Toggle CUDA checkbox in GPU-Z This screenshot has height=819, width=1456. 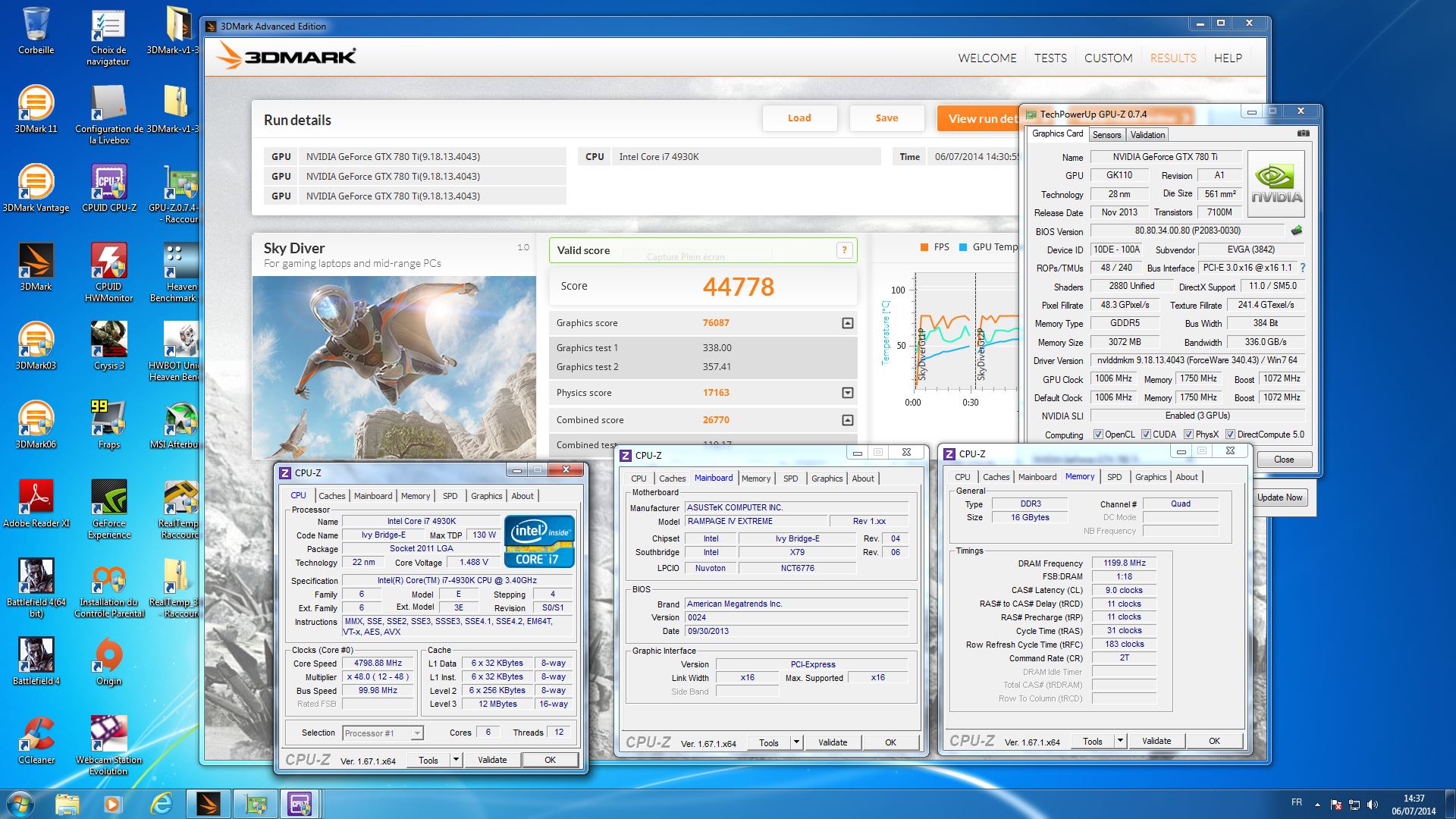1146,435
